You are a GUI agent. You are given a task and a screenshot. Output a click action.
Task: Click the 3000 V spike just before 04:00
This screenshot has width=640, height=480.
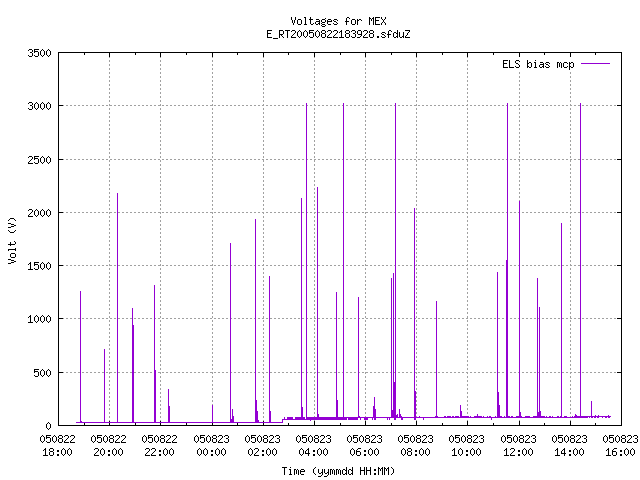(307, 261)
